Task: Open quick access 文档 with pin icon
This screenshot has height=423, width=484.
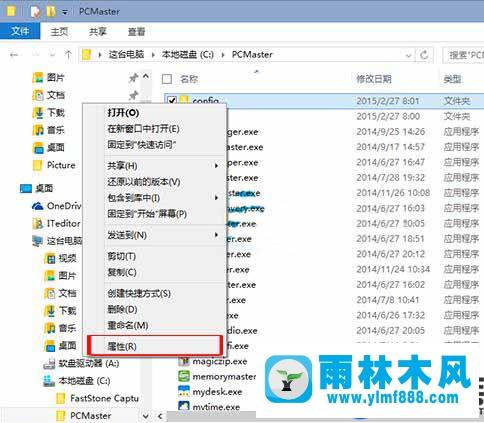Action: (49, 95)
